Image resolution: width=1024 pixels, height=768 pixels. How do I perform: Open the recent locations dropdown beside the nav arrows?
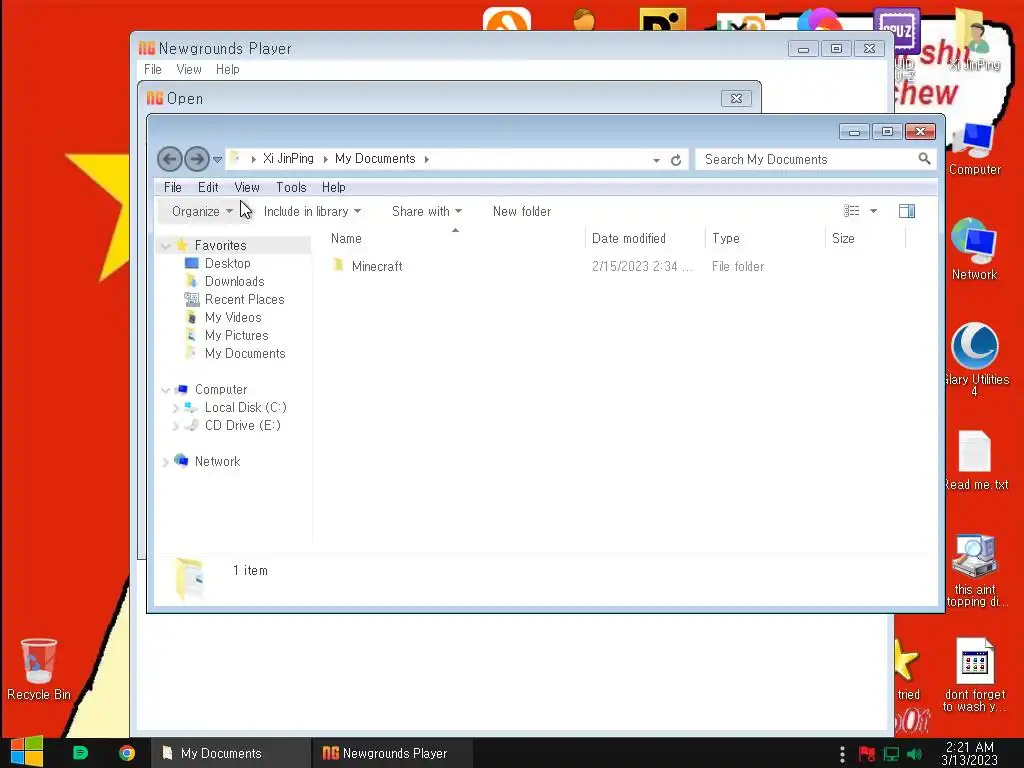point(217,159)
